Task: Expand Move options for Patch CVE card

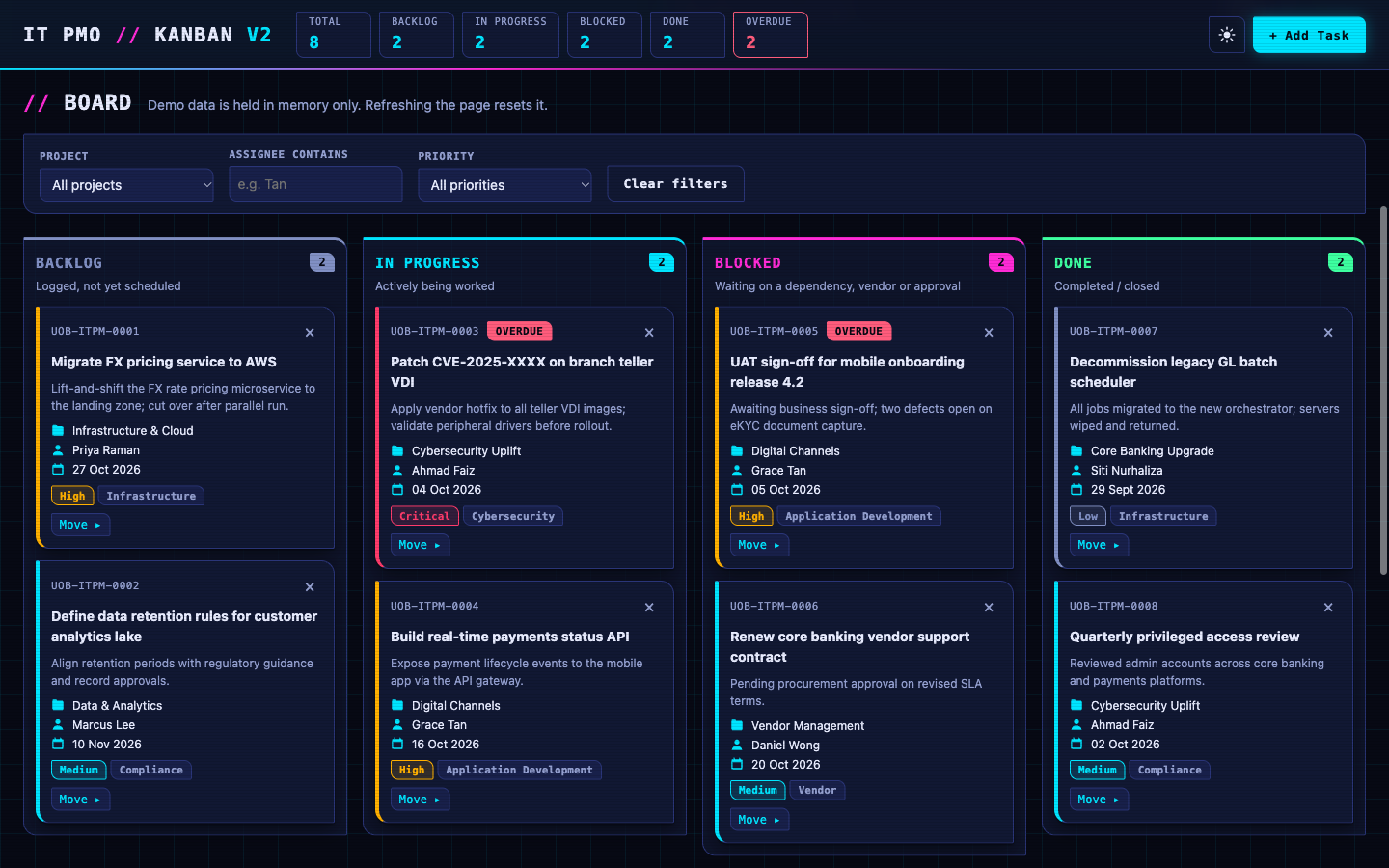Action: click(420, 545)
